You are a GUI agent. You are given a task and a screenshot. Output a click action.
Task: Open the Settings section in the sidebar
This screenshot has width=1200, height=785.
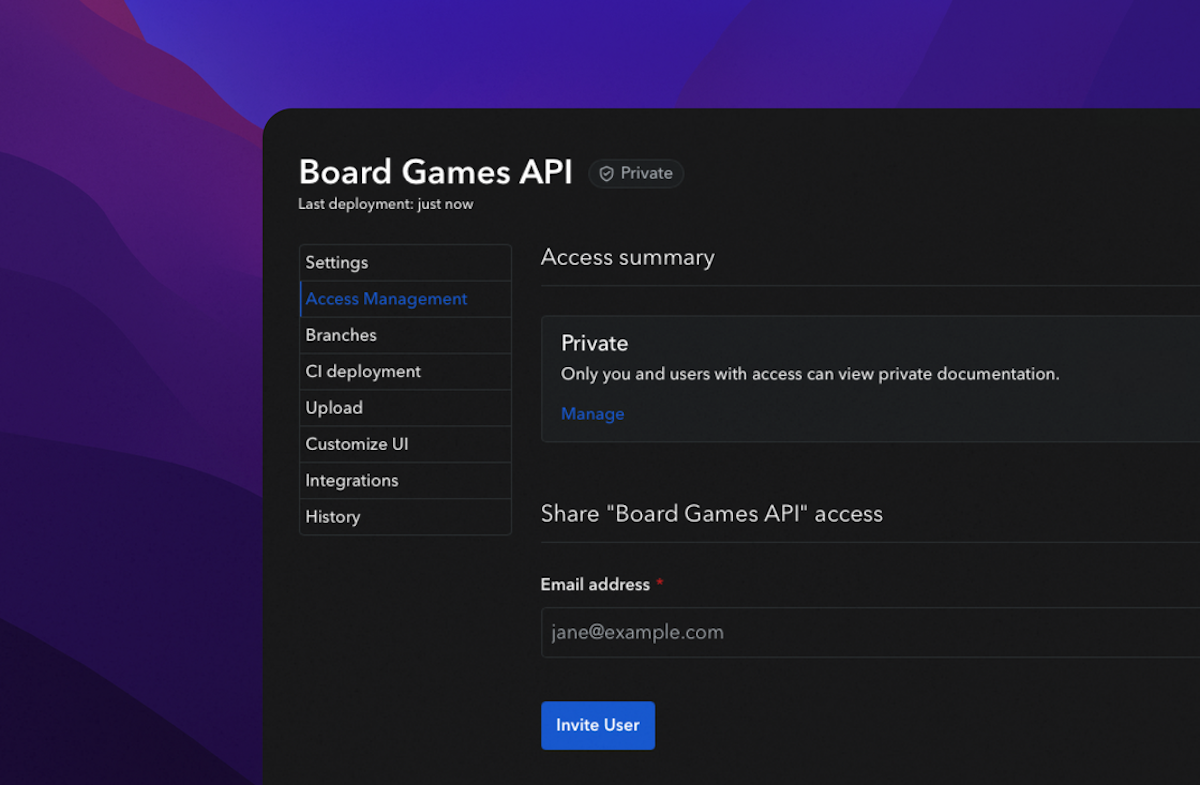[x=336, y=262]
